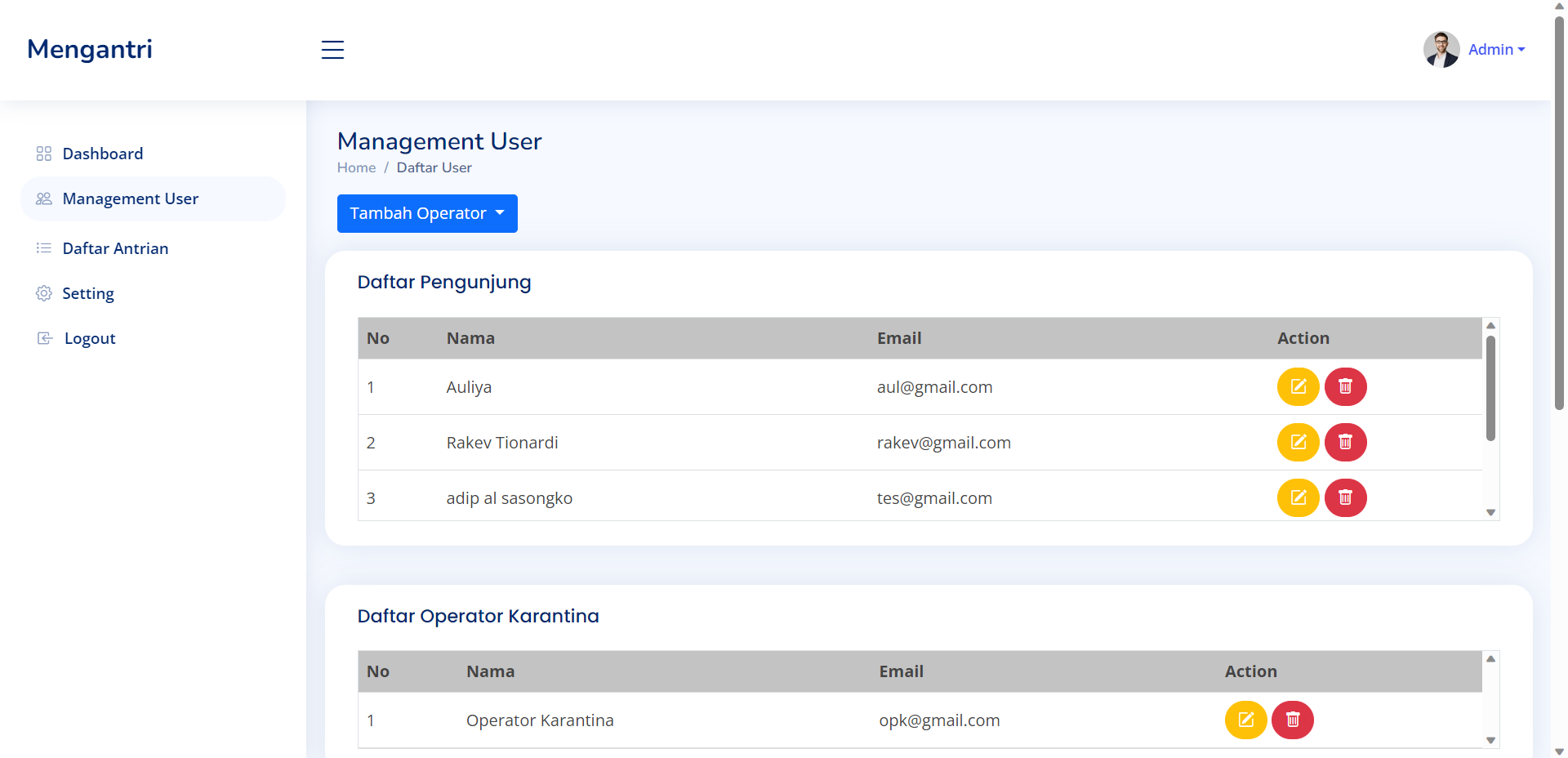Edit the Operator Karantina entry
The height and width of the screenshot is (758, 1568).
[x=1246, y=720]
